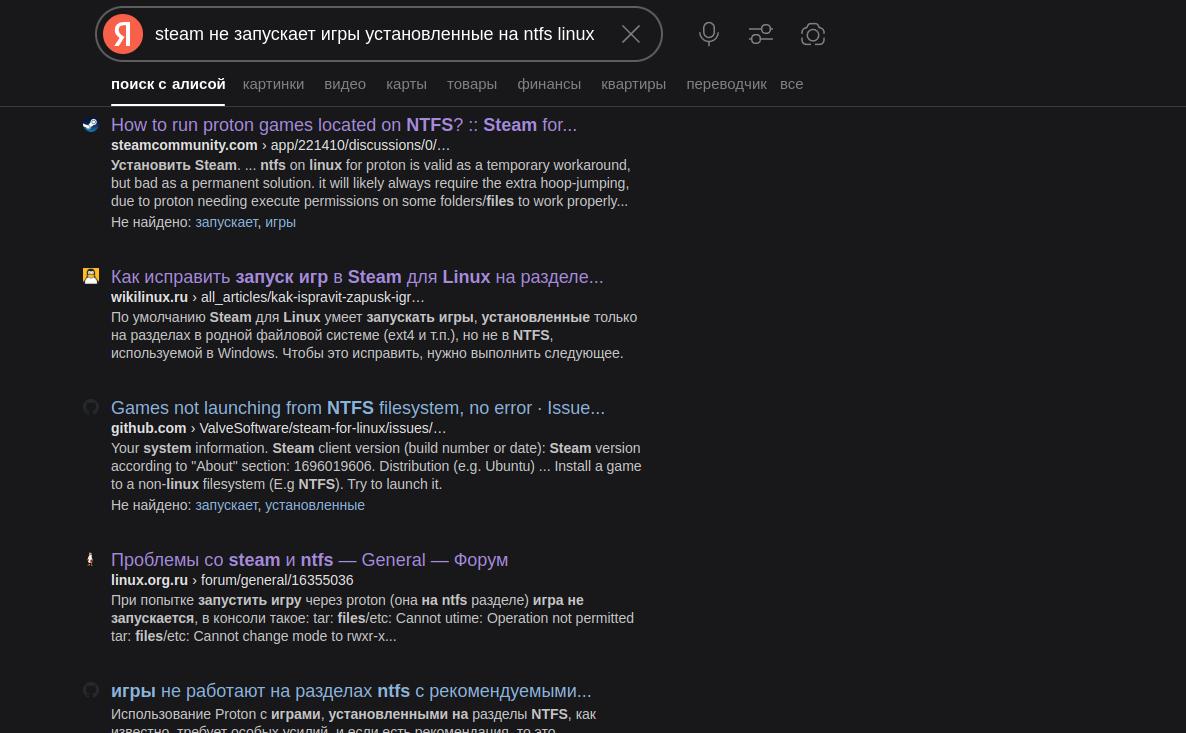
Task: Click 'установленные' missing-word link
Action: [x=315, y=505]
